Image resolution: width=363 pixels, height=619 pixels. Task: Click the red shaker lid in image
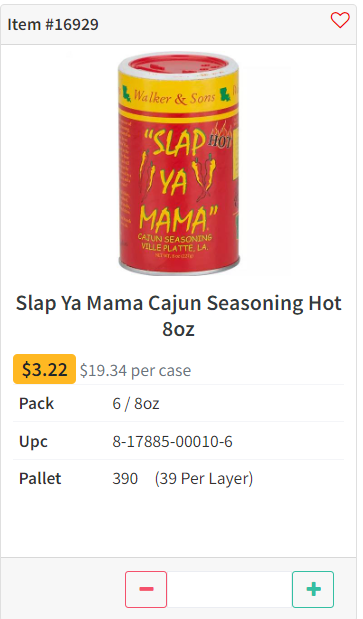[x=179, y=64]
